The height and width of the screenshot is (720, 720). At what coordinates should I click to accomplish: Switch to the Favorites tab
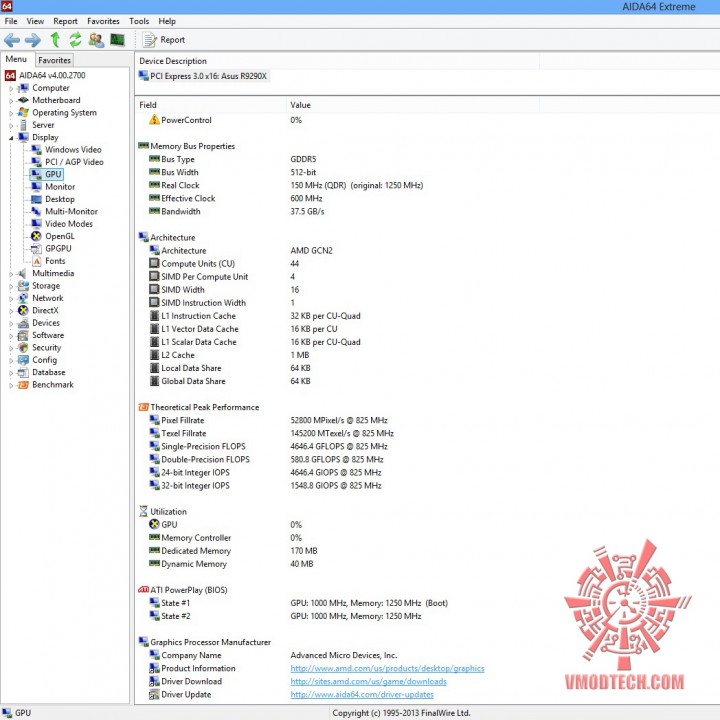pos(54,60)
